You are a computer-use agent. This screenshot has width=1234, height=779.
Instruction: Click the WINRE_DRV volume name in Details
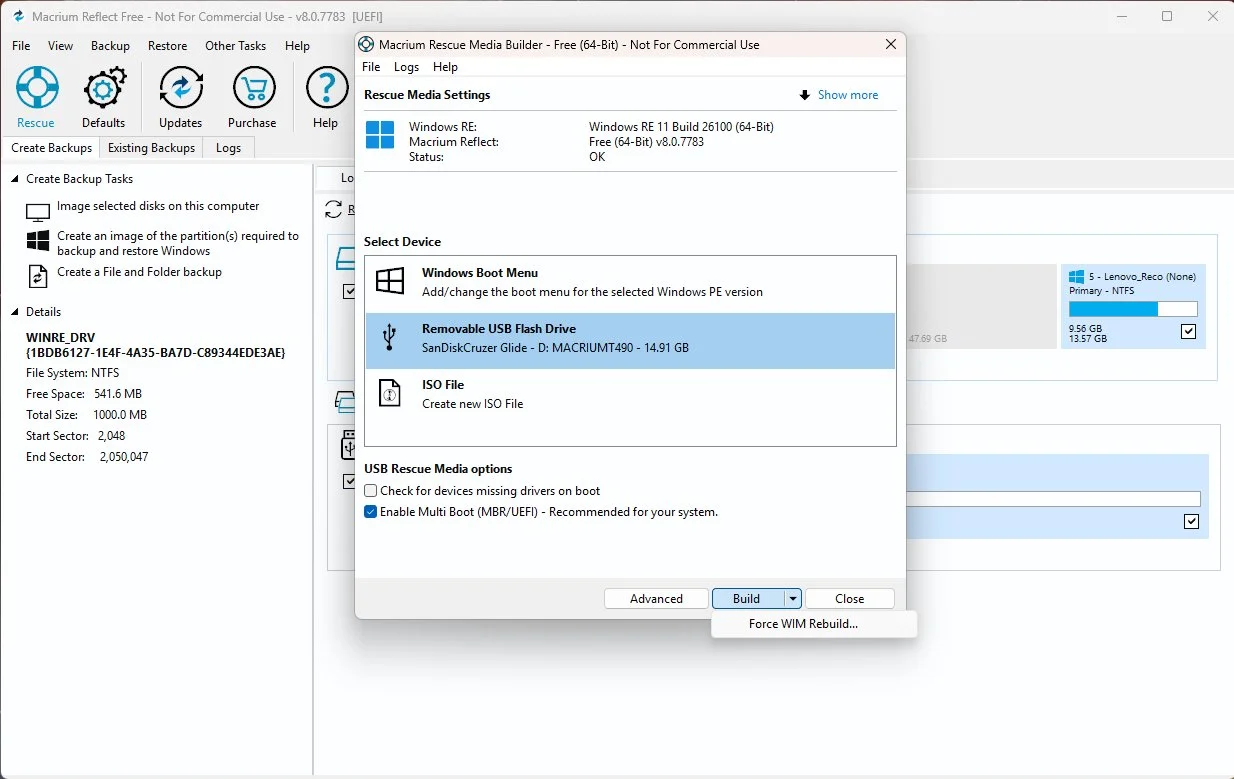point(61,338)
